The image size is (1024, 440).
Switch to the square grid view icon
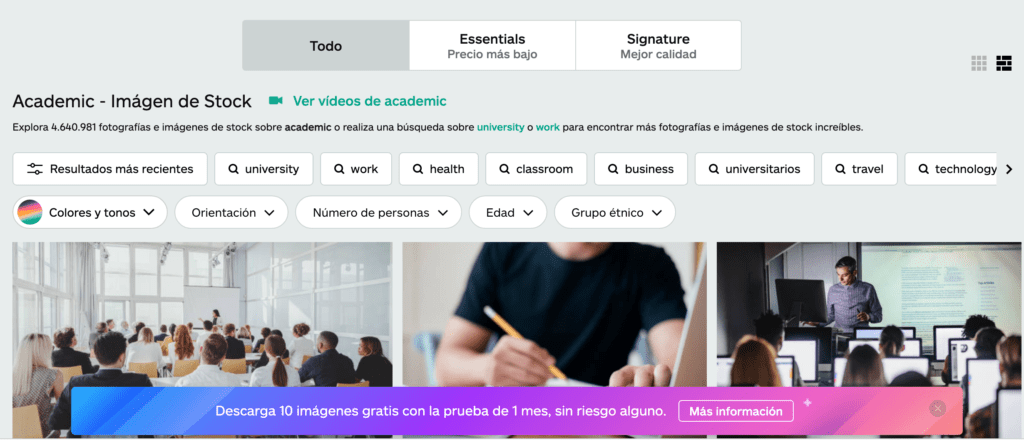coord(978,63)
